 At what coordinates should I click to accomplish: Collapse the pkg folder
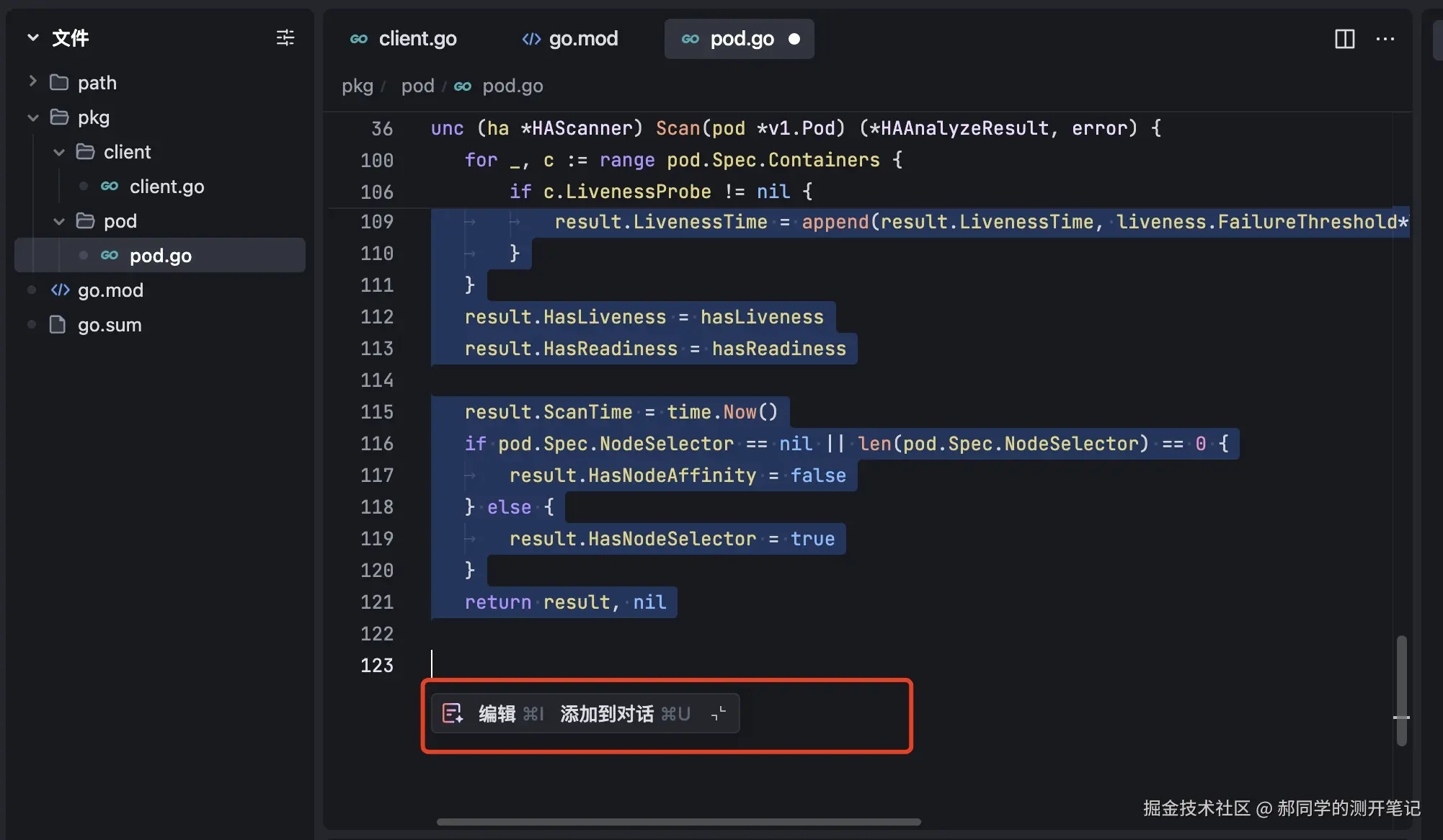[32, 117]
